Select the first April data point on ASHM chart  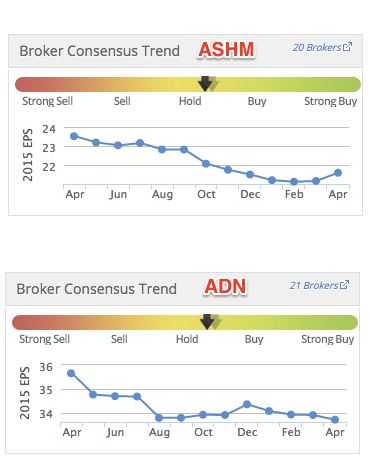[x=74, y=136]
